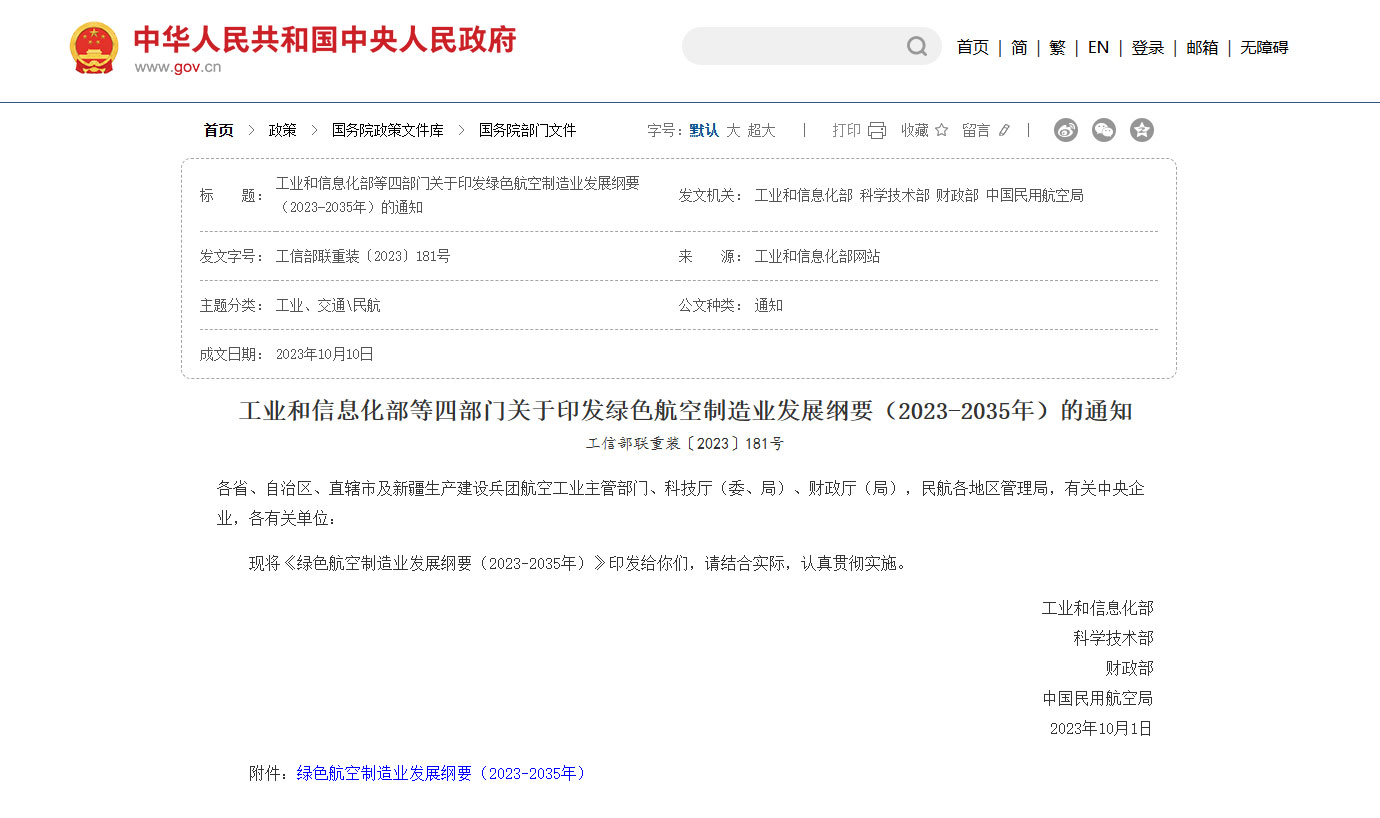Click the main article headline
Viewport: 1380px width, 818px height.
[686, 411]
